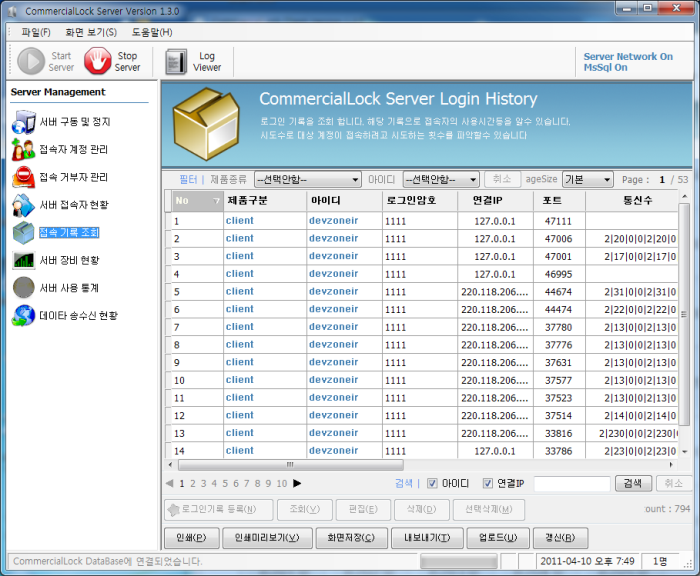Click the 1명 status bar entry
This screenshot has height=576, width=700.
(x=660, y=561)
